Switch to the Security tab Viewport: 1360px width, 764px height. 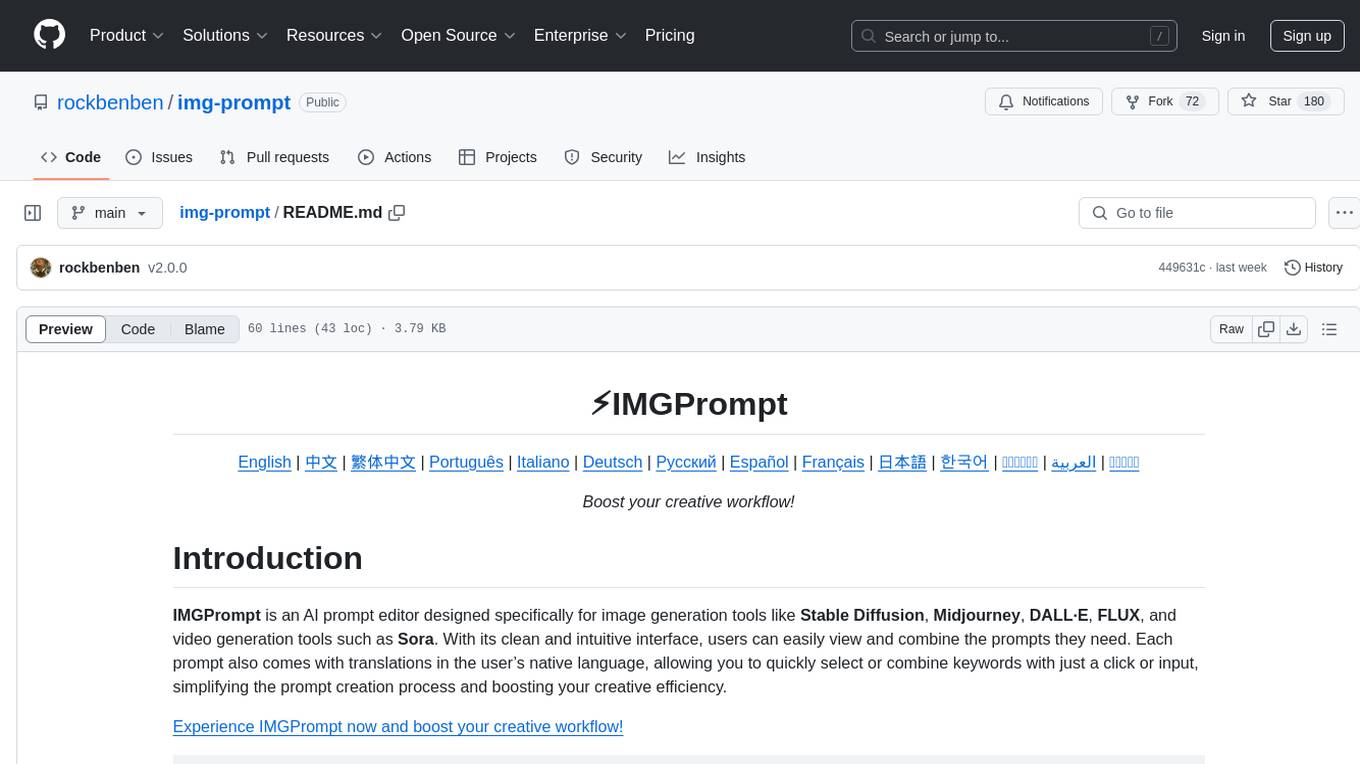(603, 157)
